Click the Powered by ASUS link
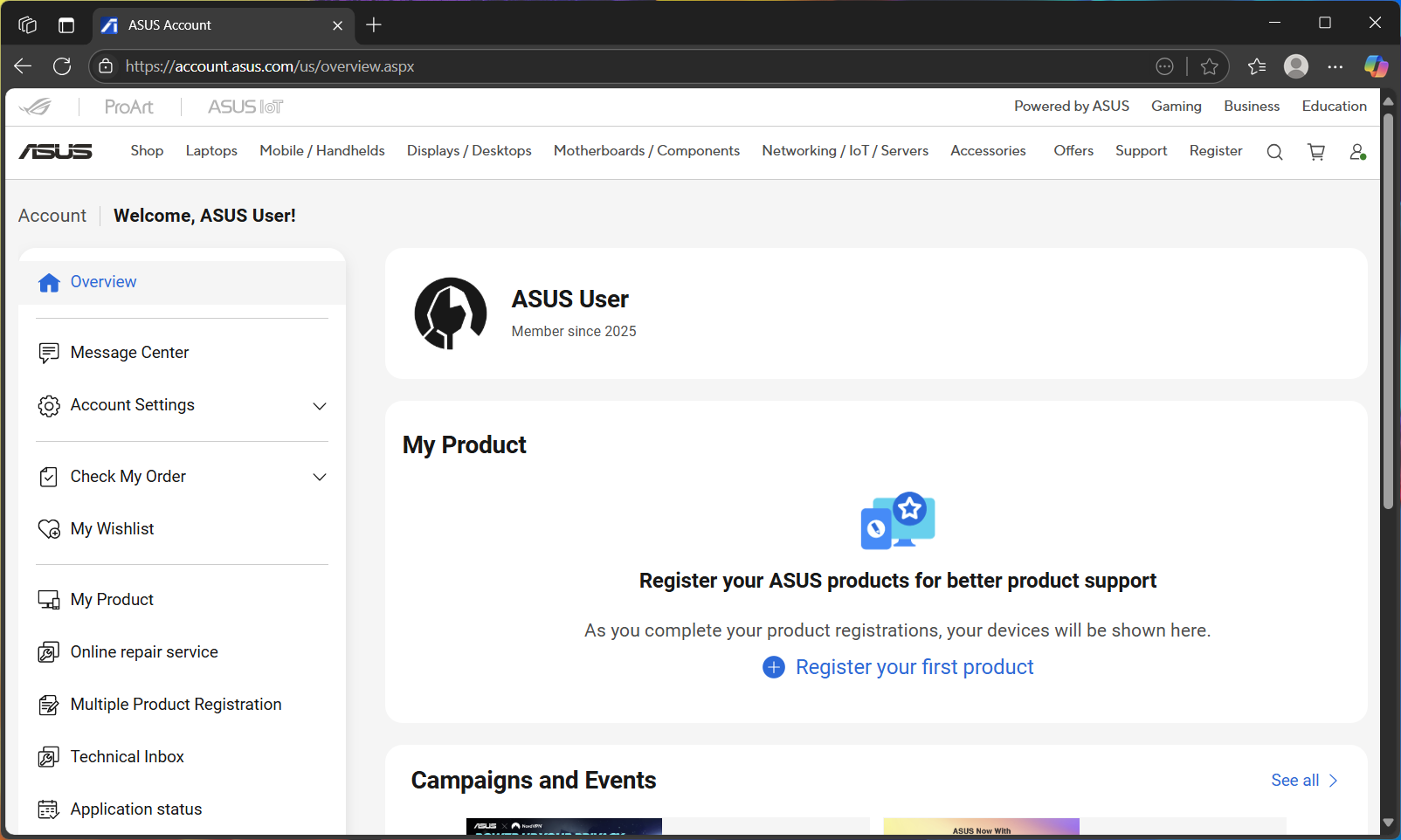The height and width of the screenshot is (840, 1401). [x=1072, y=107]
